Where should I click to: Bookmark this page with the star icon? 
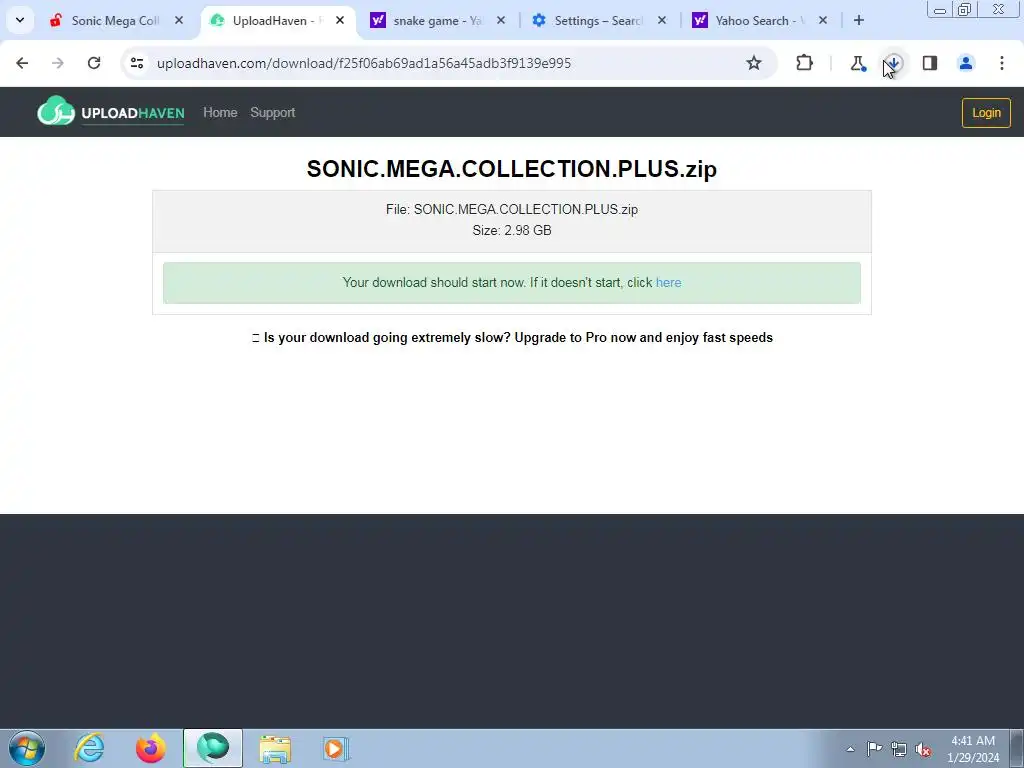pos(754,63)
